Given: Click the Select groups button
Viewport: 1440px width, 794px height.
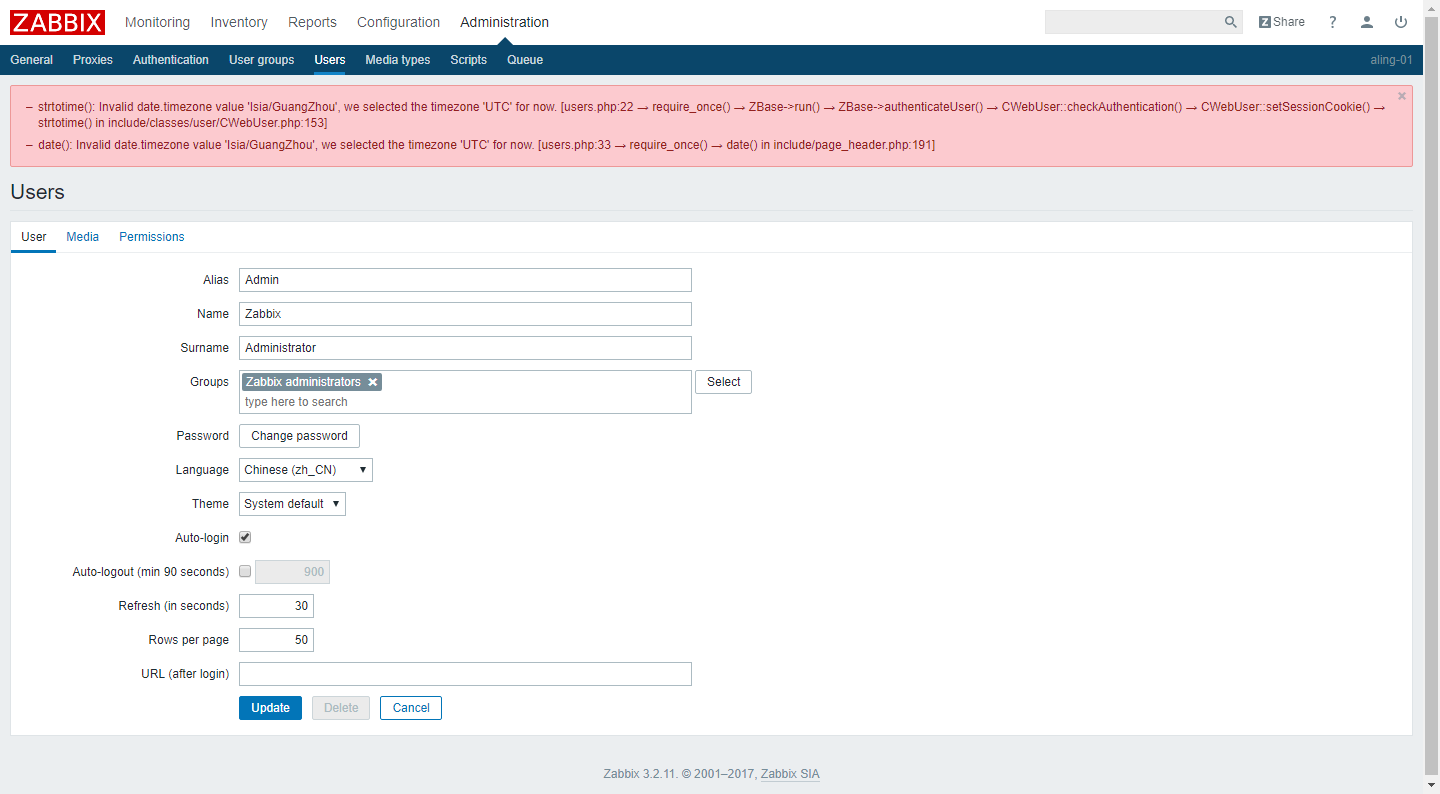Looking at the screenshot, I should (723, 382).
